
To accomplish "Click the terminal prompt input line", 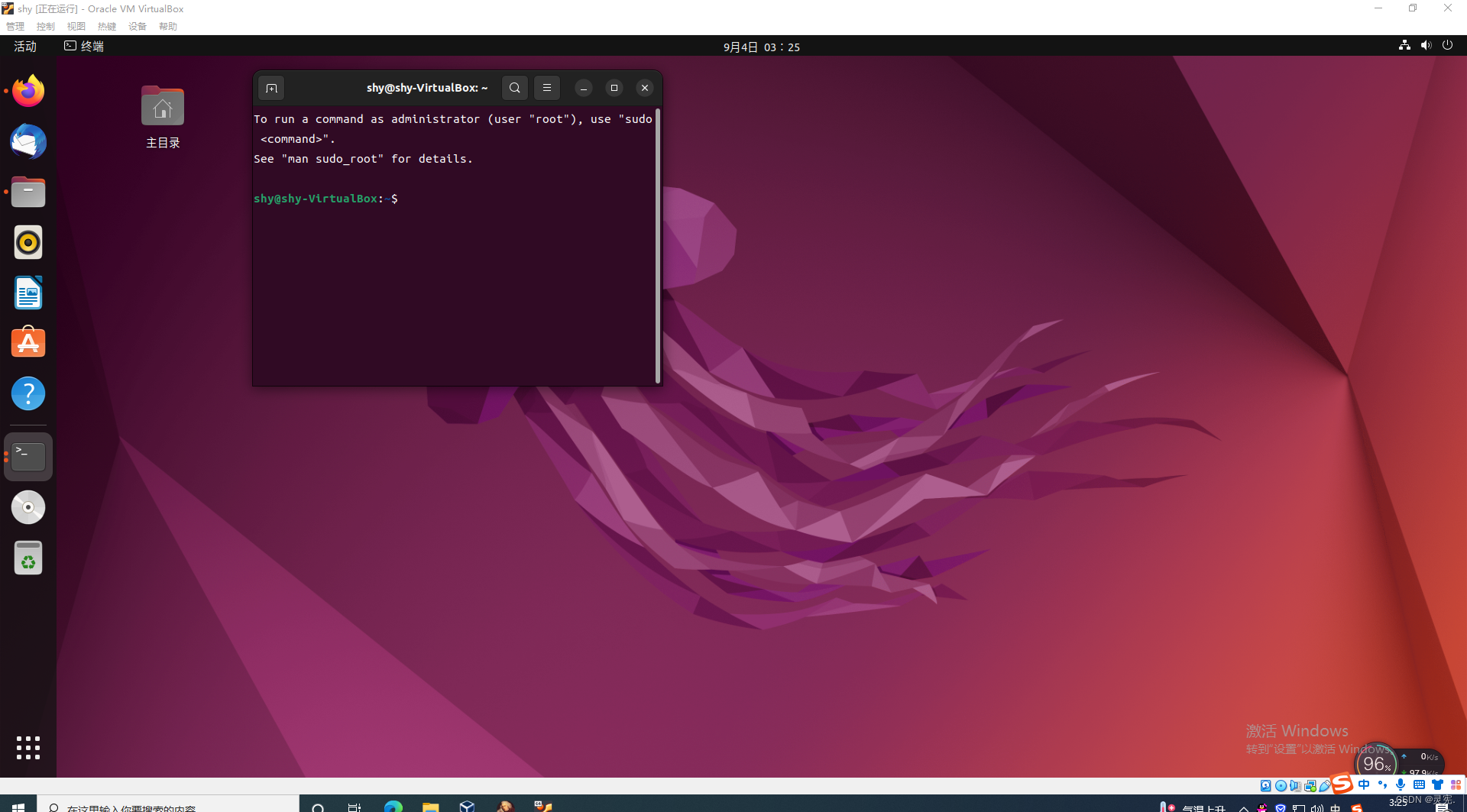I will click(x=454, y=199).
